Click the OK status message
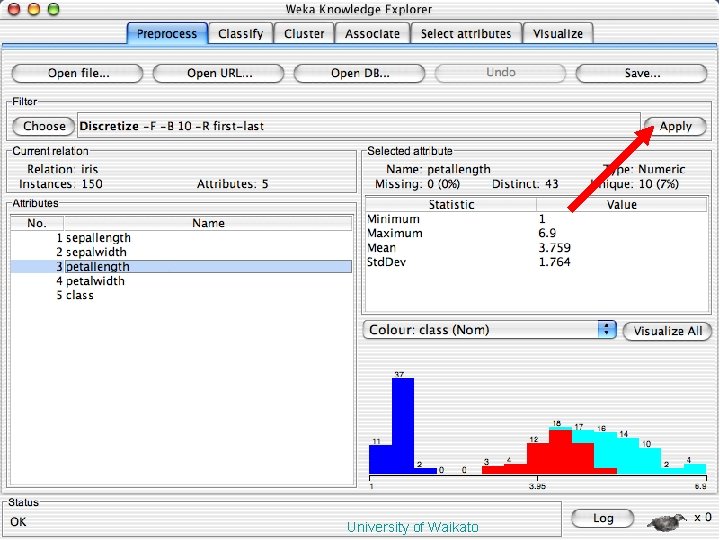Image resolution: width=720 pixels, height=540 pixels. point(18,522)
